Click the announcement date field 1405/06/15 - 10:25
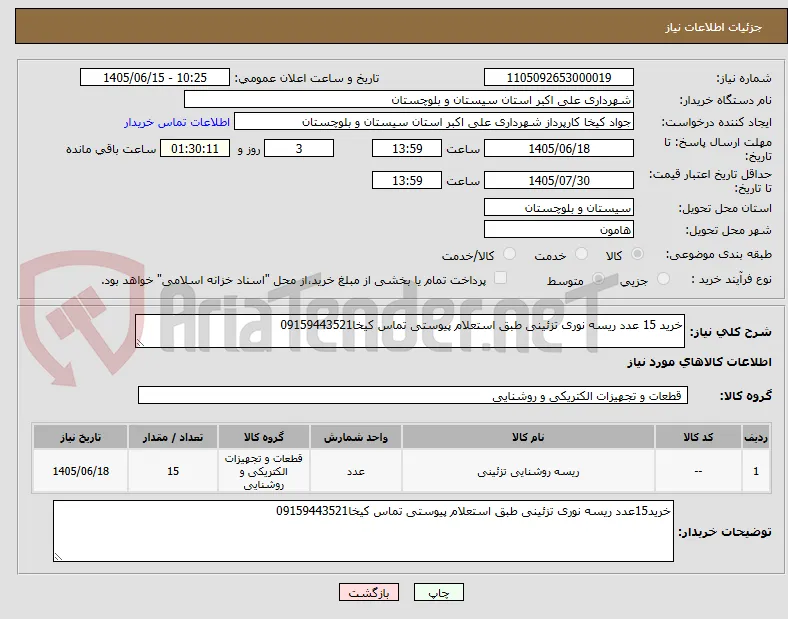The height and width of the screenshot is (619, 788). [155, 77]
